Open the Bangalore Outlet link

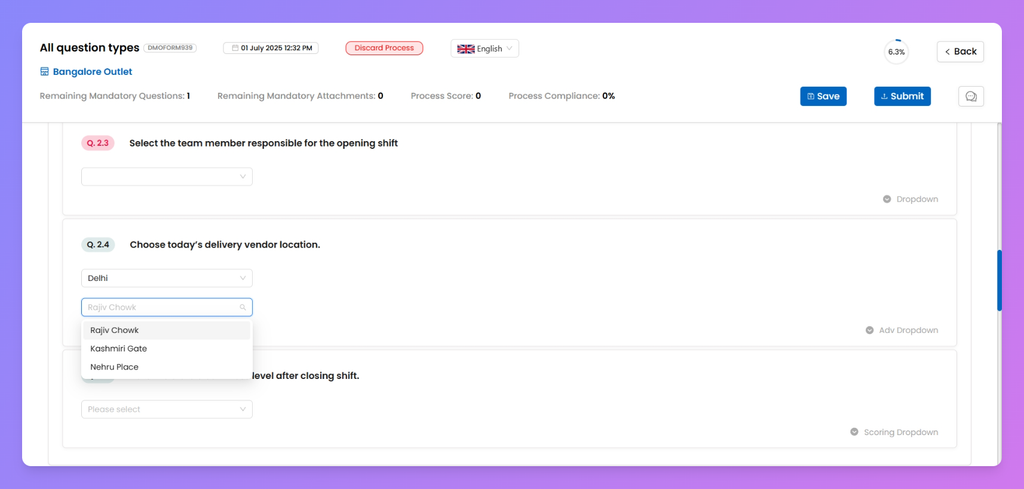point(93,72)
